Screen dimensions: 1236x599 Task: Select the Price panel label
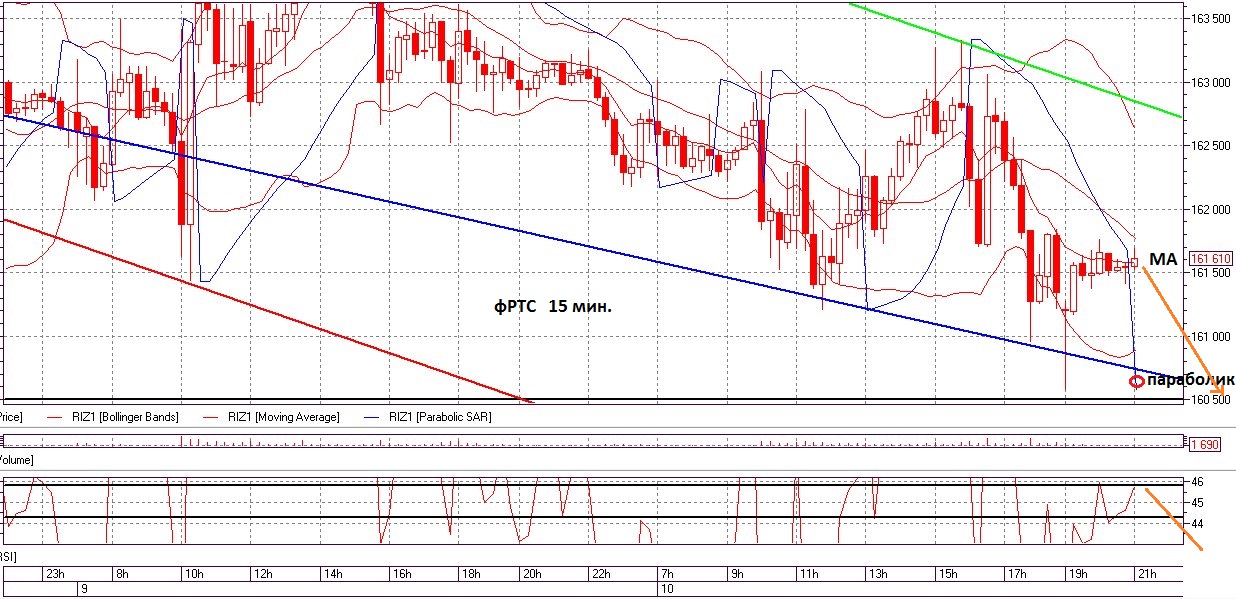click(11, 417)
